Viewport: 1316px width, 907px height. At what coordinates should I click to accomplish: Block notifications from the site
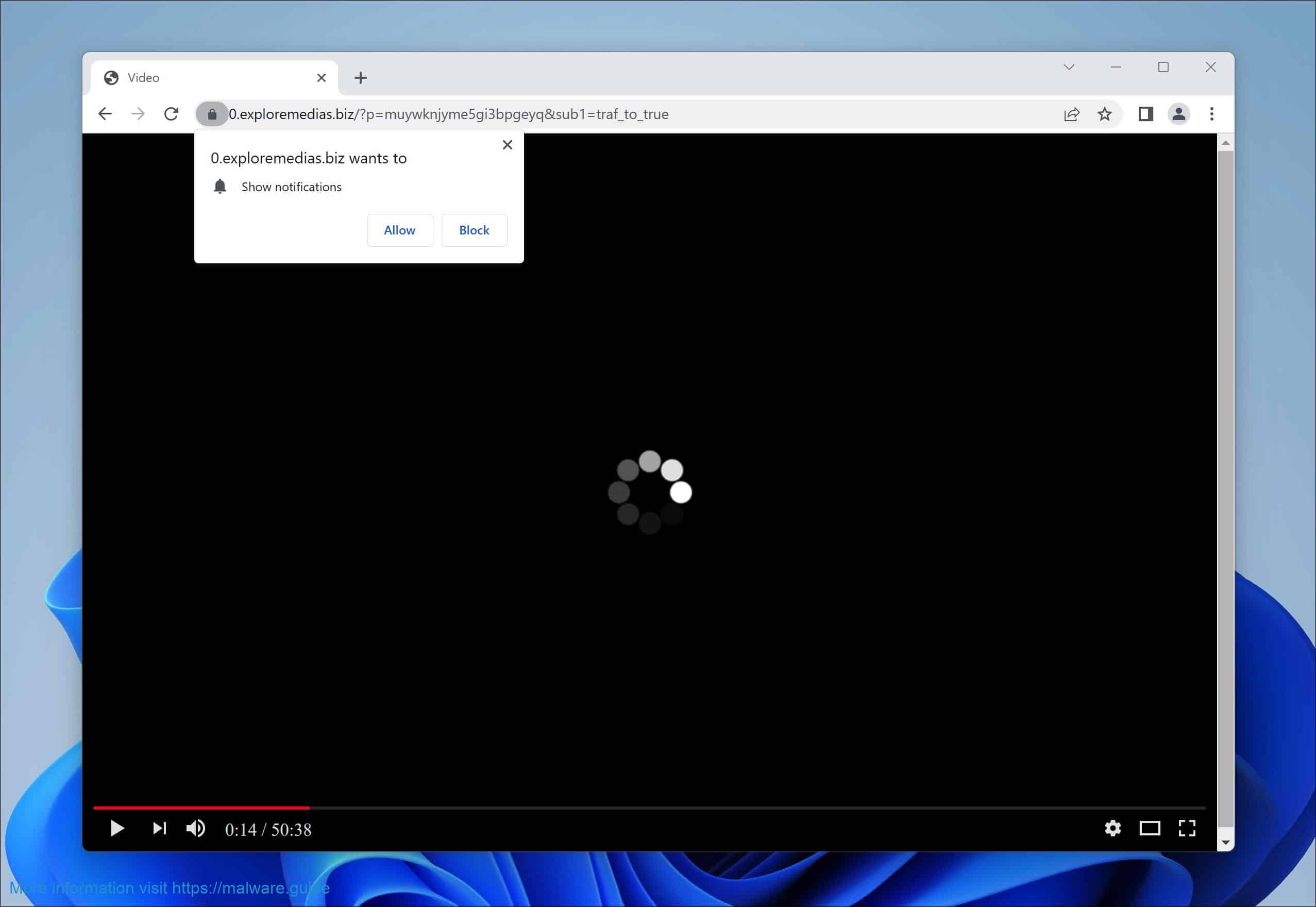pyautogui.click(x=474, y=230)
